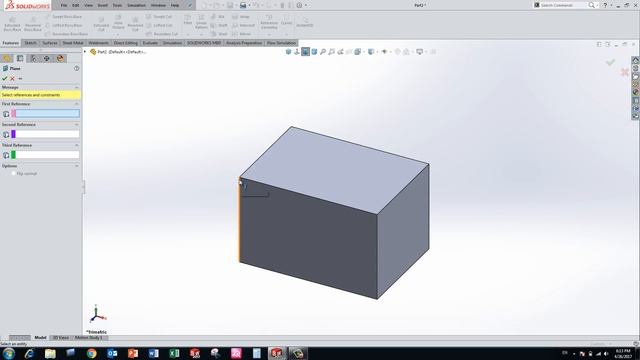The image size is (640, 360).
Task: Switch to the PropertyManager tab icon
Action: (20, 58)
